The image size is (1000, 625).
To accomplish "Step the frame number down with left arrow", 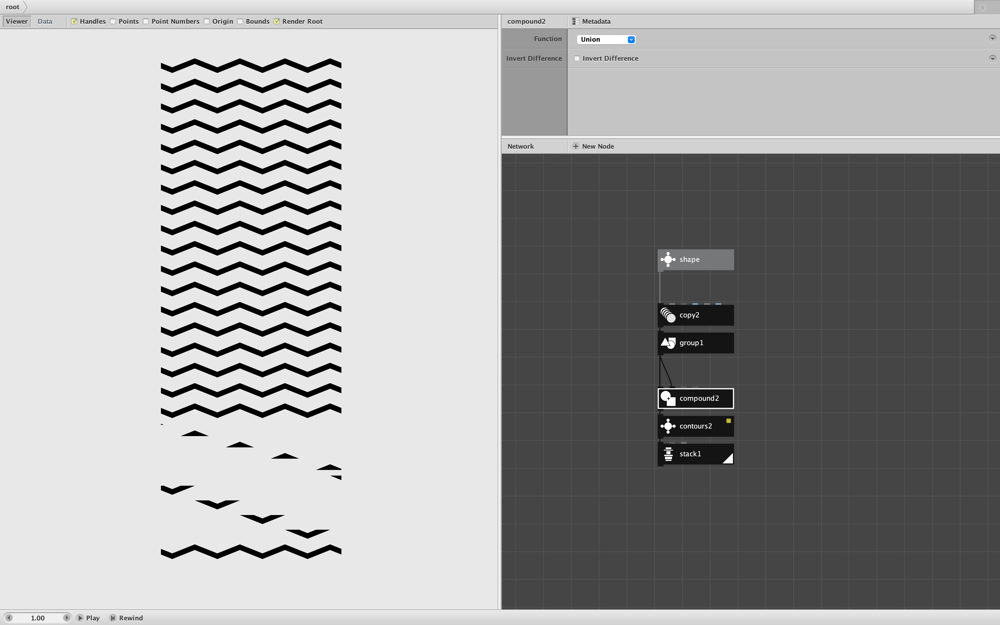I will click(x=9, y=618).
